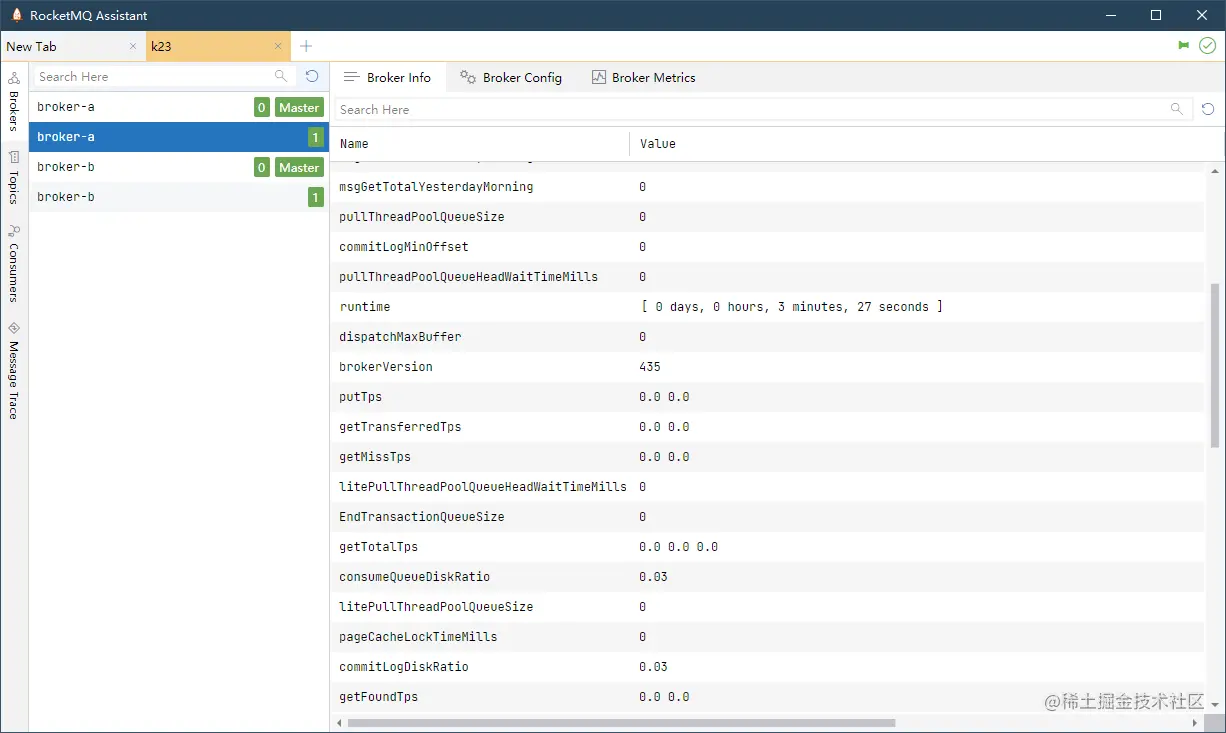Click the runtime value with 27 seconds
The image size is (1226, 733).
pos(791,307)
